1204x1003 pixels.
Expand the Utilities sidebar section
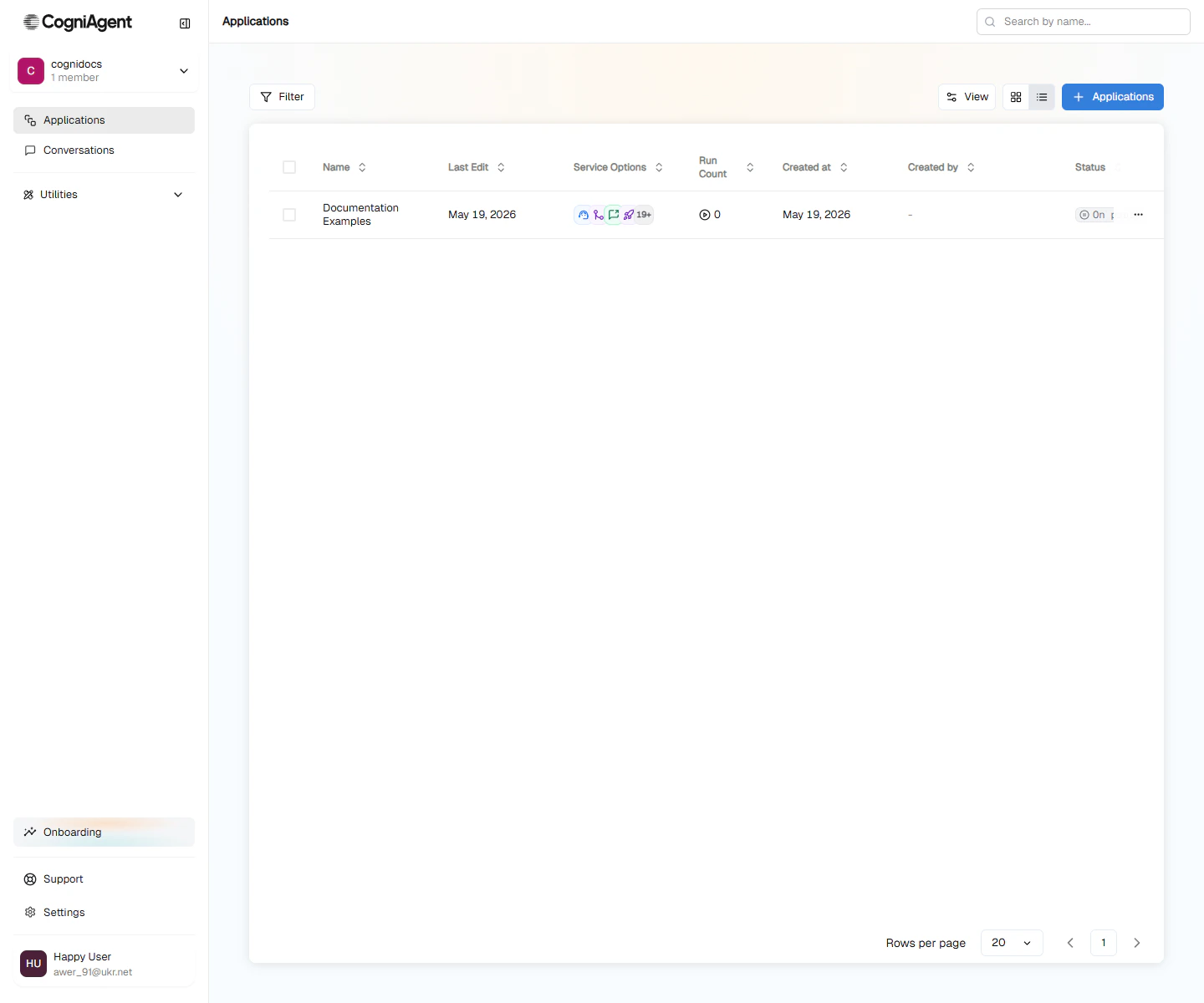pyautogui.click(x=104, y=195)
